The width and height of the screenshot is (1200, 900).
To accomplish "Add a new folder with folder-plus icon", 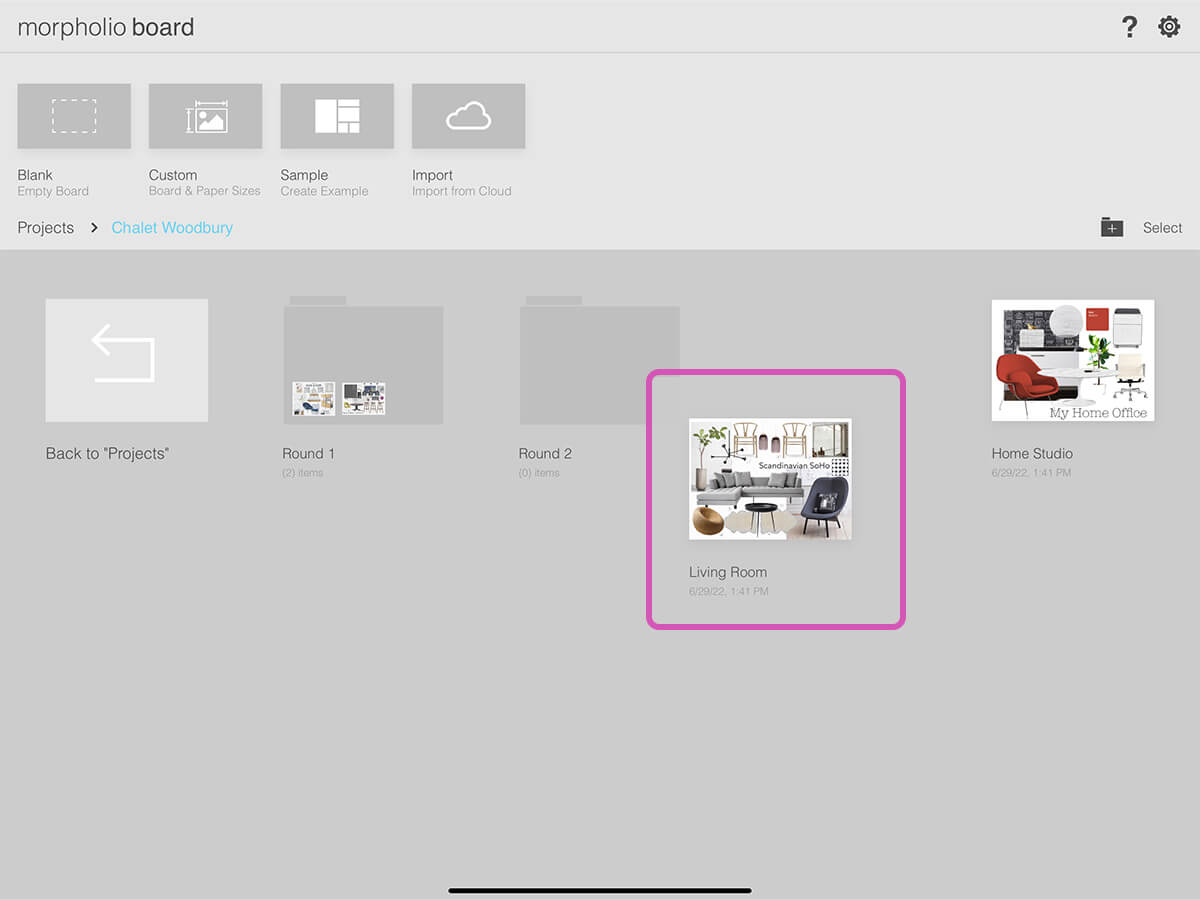I will [x=1111, y=227].
